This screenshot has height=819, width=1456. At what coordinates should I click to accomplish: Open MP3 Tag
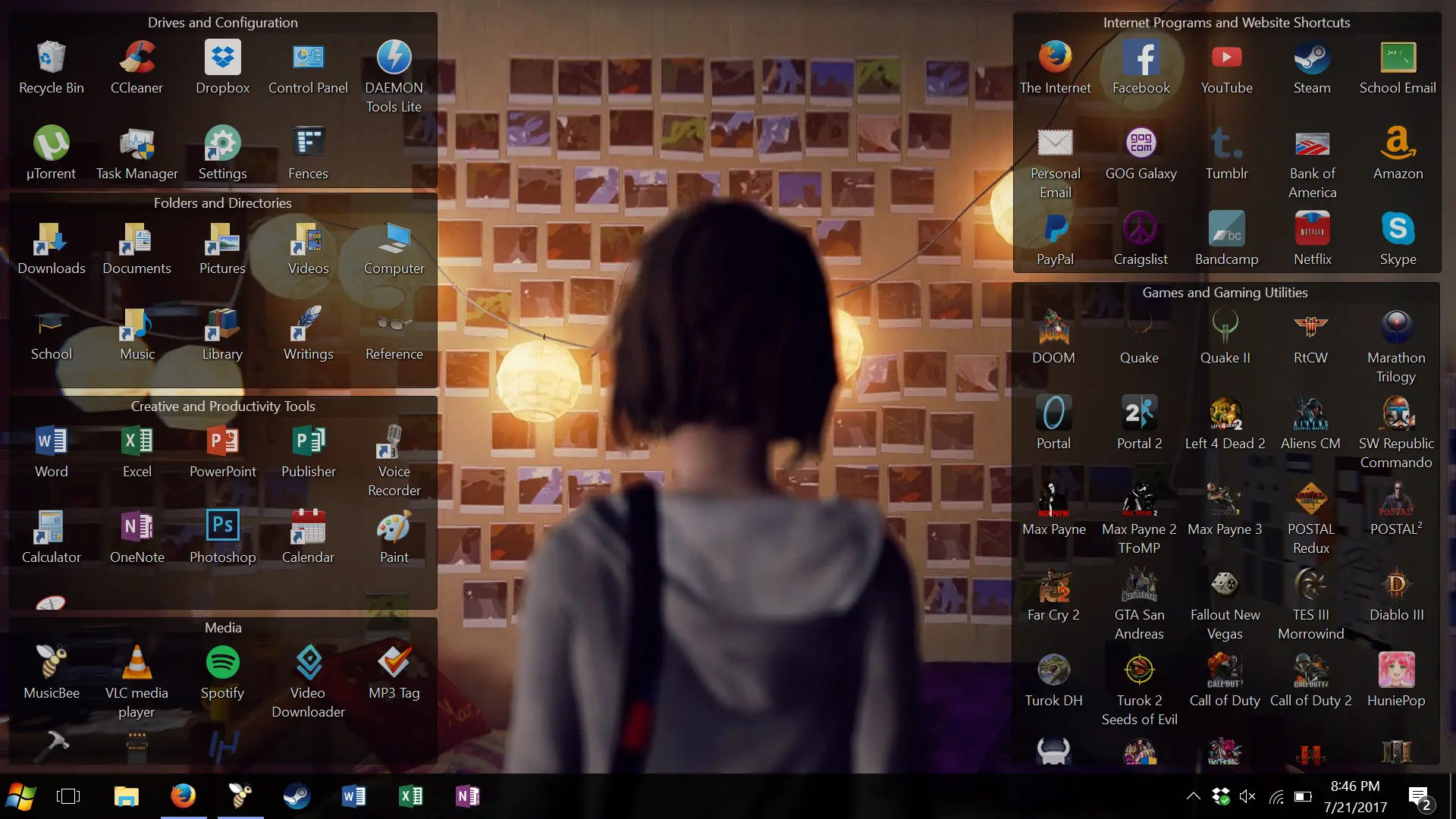point(394,673)
